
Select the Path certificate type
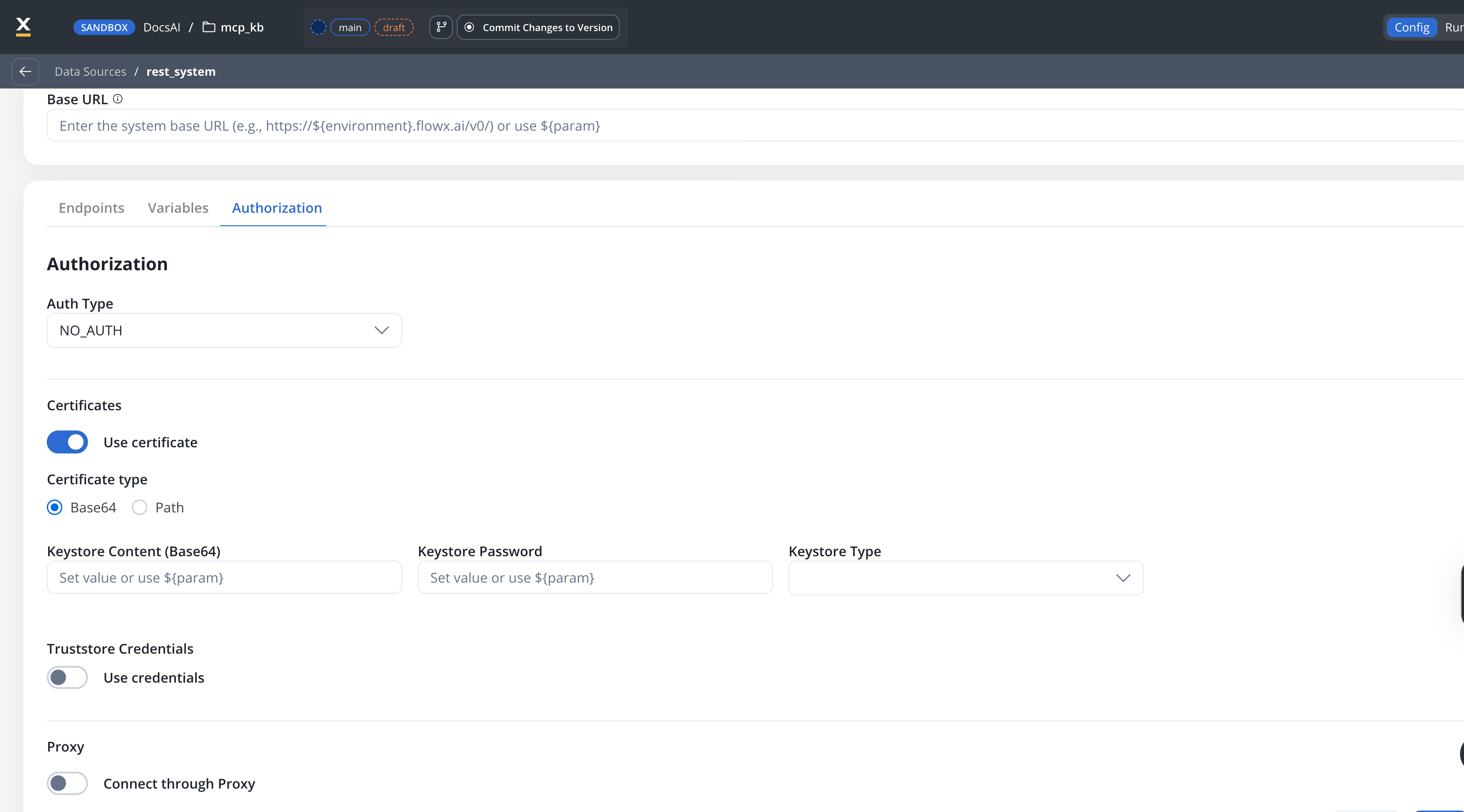(140, 508)
